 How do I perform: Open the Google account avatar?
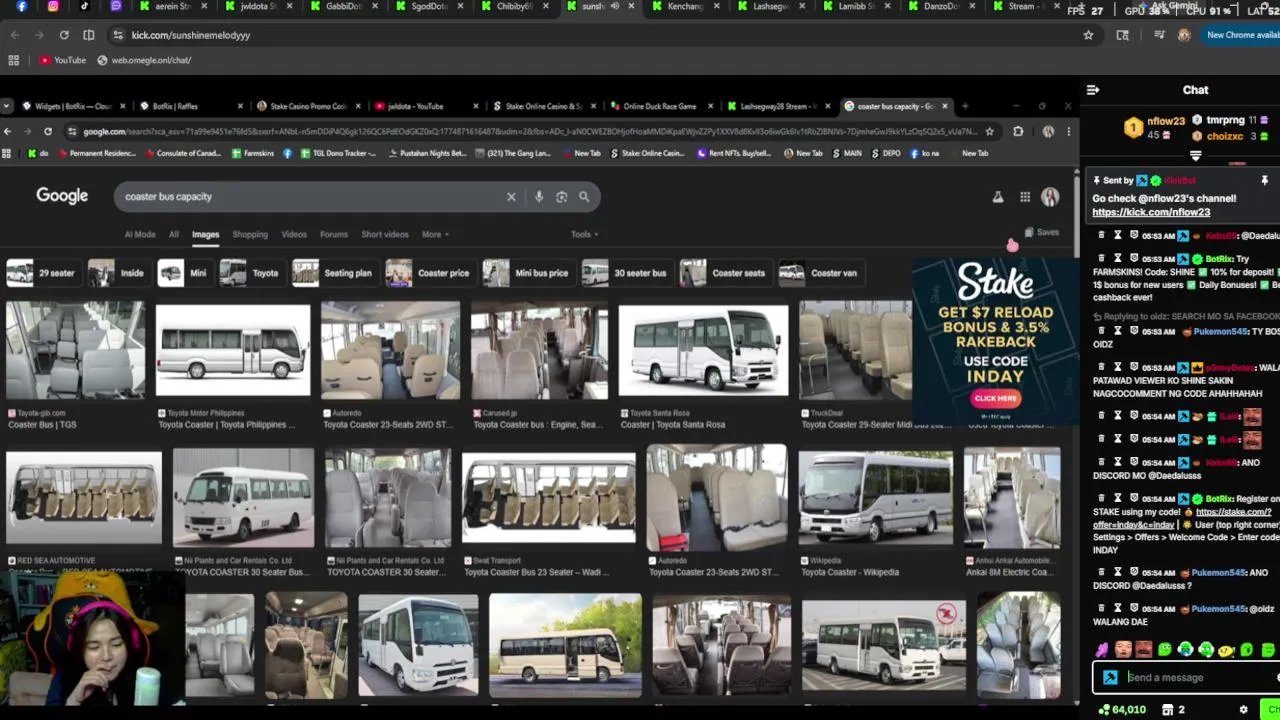[1050, 197]
